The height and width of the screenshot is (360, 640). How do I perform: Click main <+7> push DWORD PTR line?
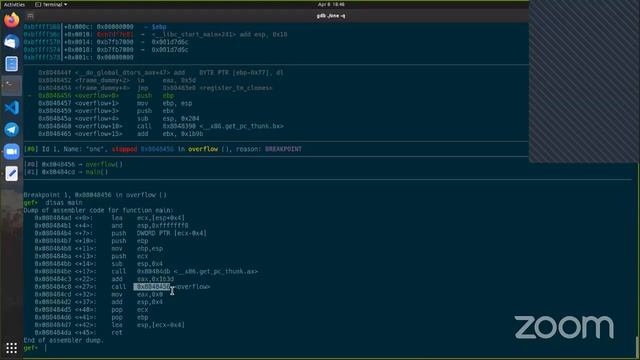pos(120,233)
